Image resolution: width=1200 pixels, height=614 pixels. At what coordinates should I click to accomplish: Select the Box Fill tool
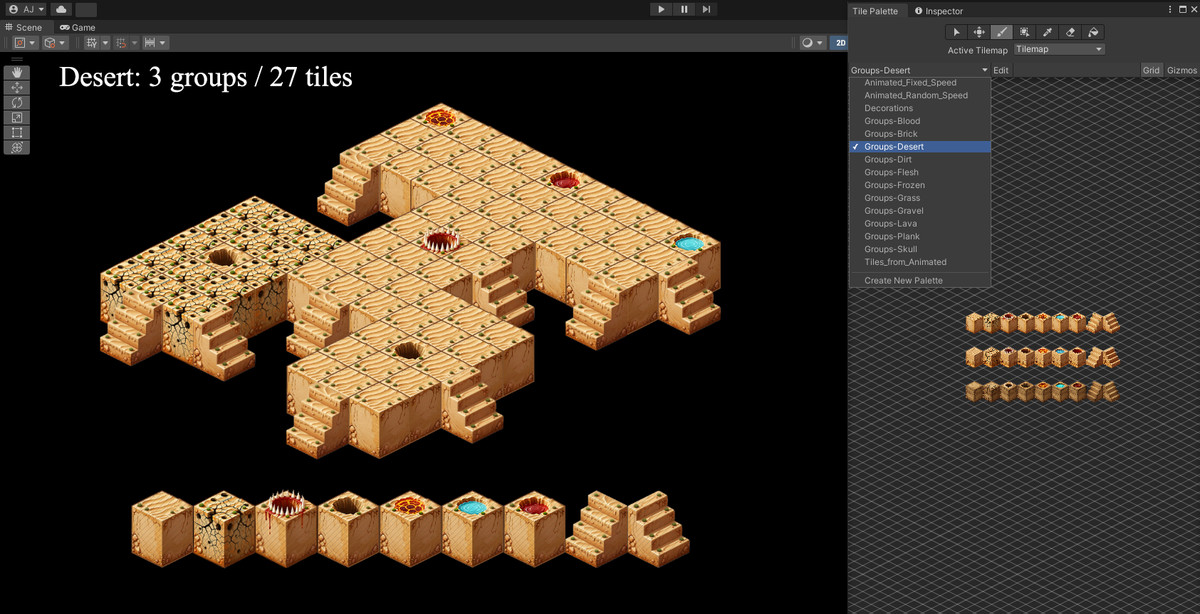coord(1024,32)
